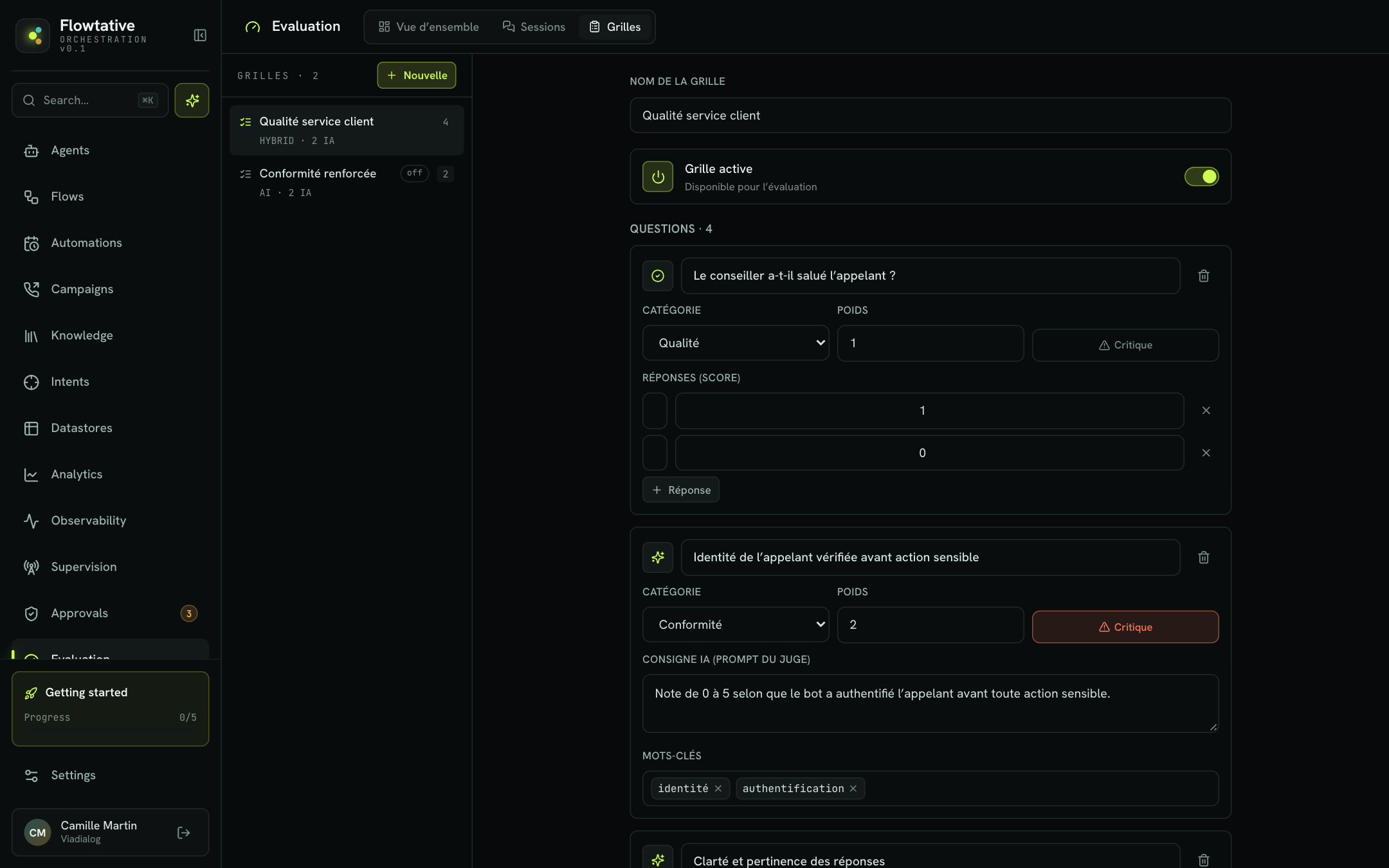Add a response with + Réponse
The width and height of the screenshot is (1389, 868).
681,490
